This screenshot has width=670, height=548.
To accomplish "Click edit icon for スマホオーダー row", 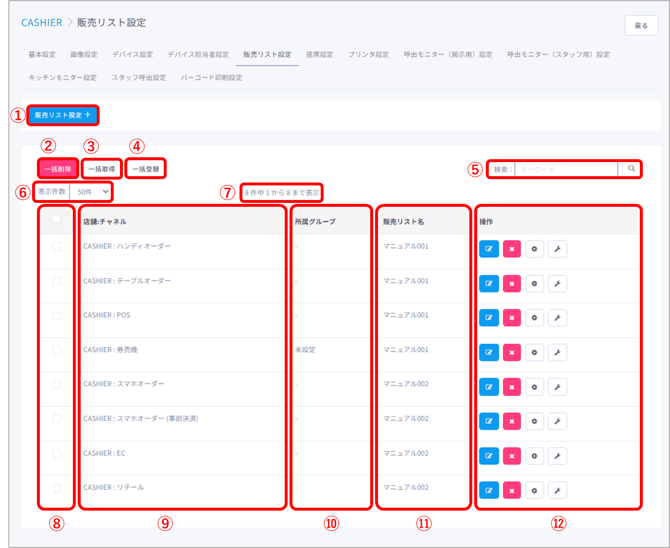I will coord(489,386).
